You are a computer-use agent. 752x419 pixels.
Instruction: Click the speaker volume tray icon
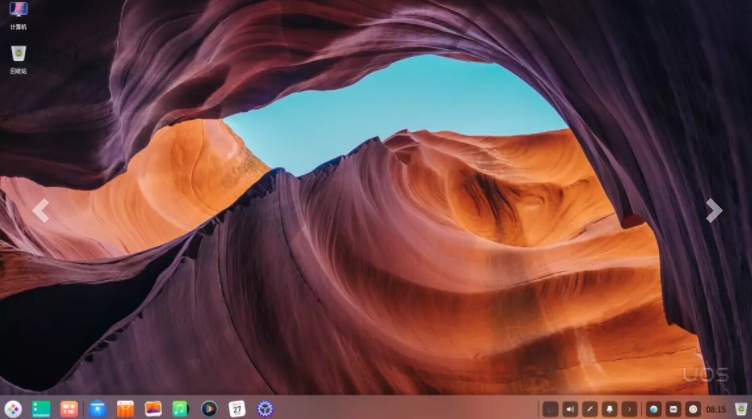click(x=570, y=408)
